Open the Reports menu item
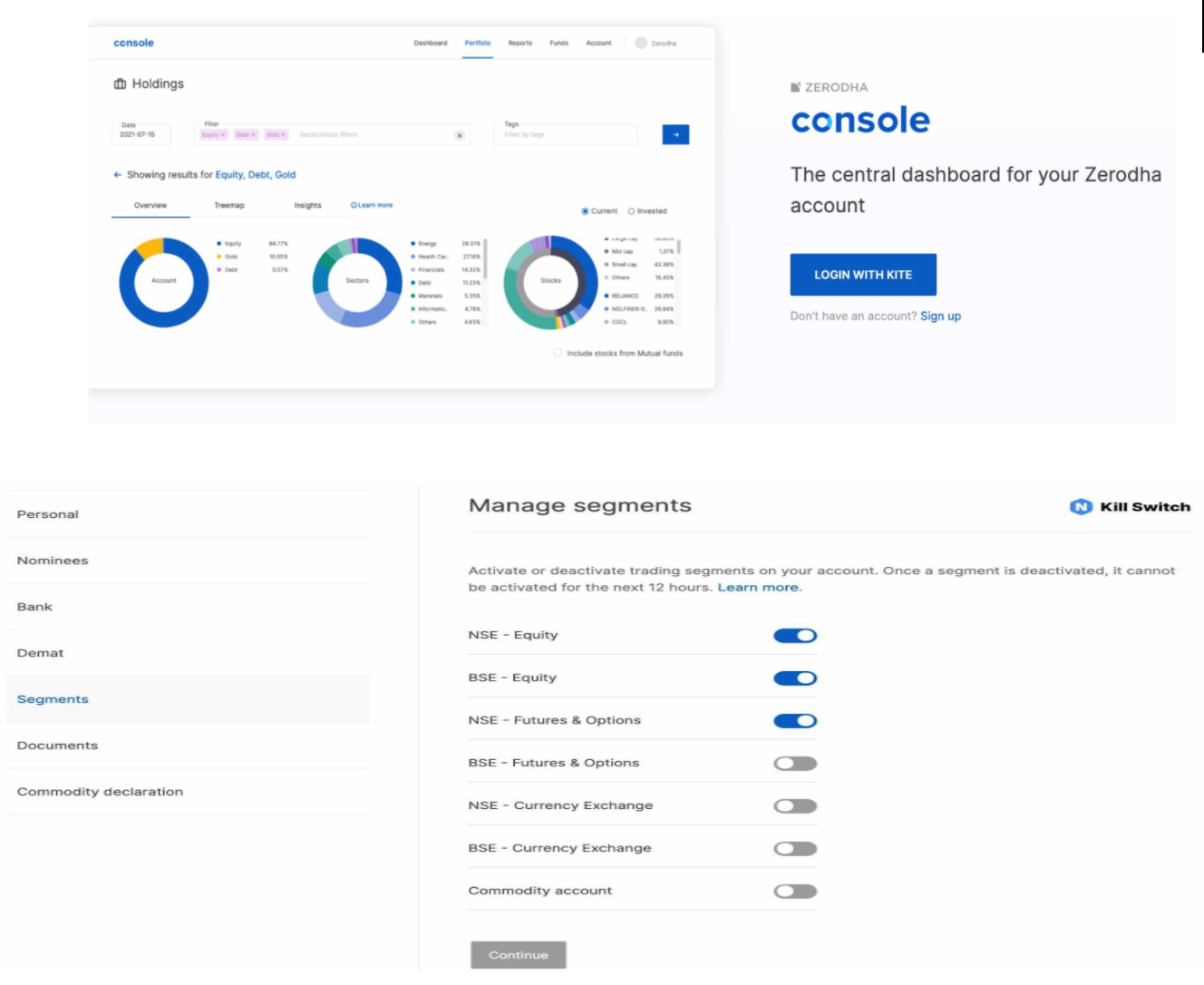 [x=520, y=43]
